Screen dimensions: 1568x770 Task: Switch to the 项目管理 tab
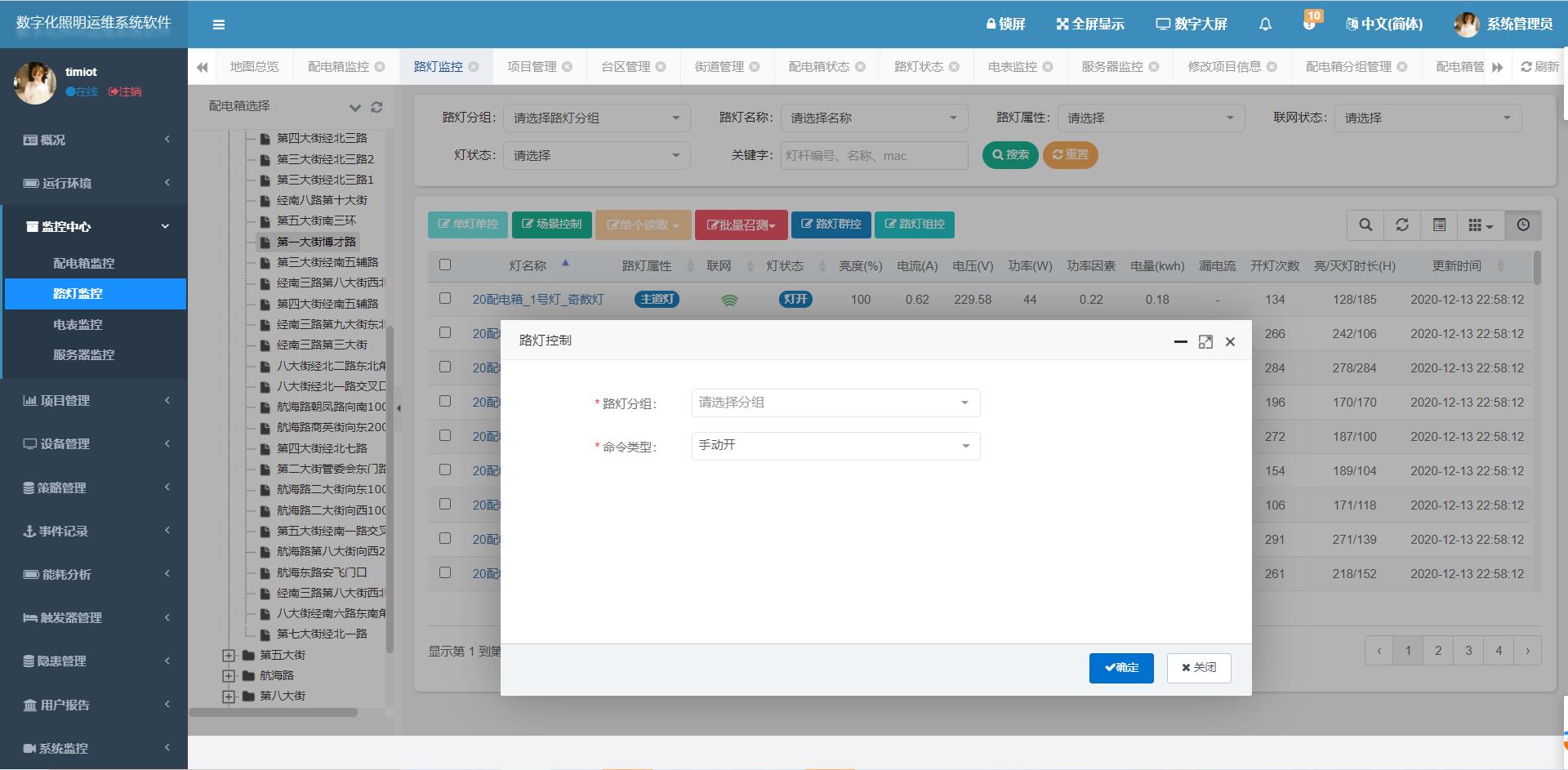tap(531, 67)
